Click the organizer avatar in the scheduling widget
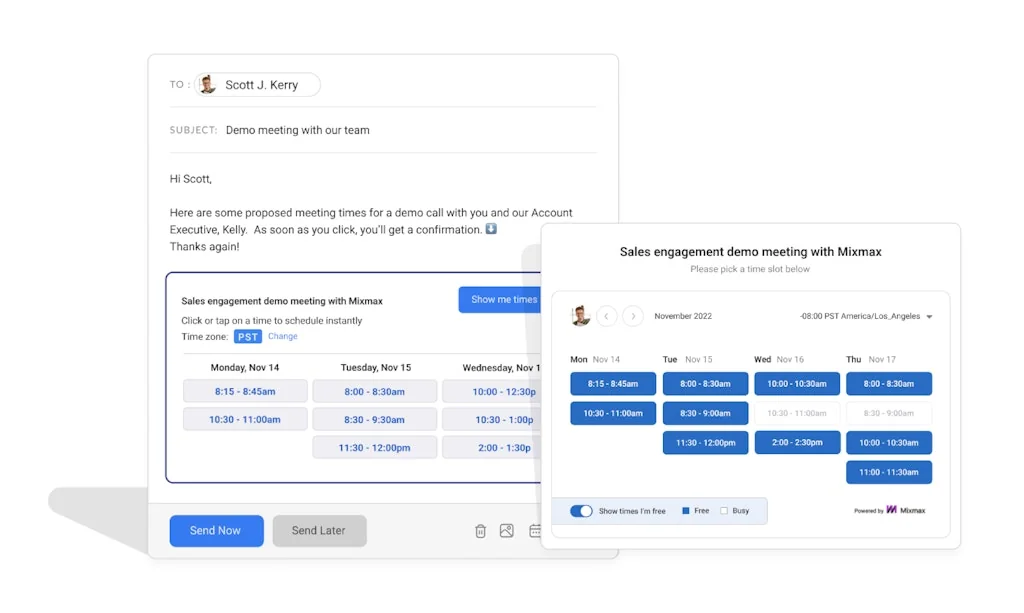Screen dimensions: 1024x613 pos(578,316)
